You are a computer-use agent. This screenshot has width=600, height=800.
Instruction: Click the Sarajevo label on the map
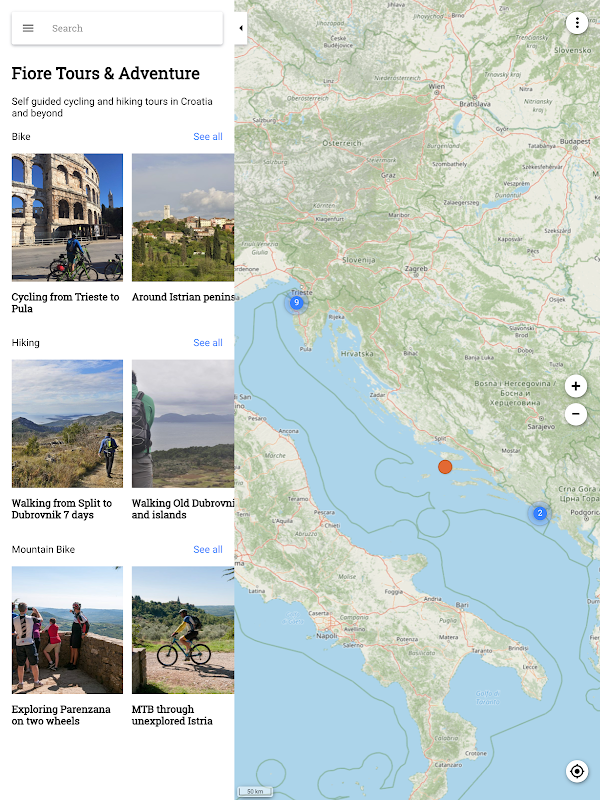click(x=542, y=427)
